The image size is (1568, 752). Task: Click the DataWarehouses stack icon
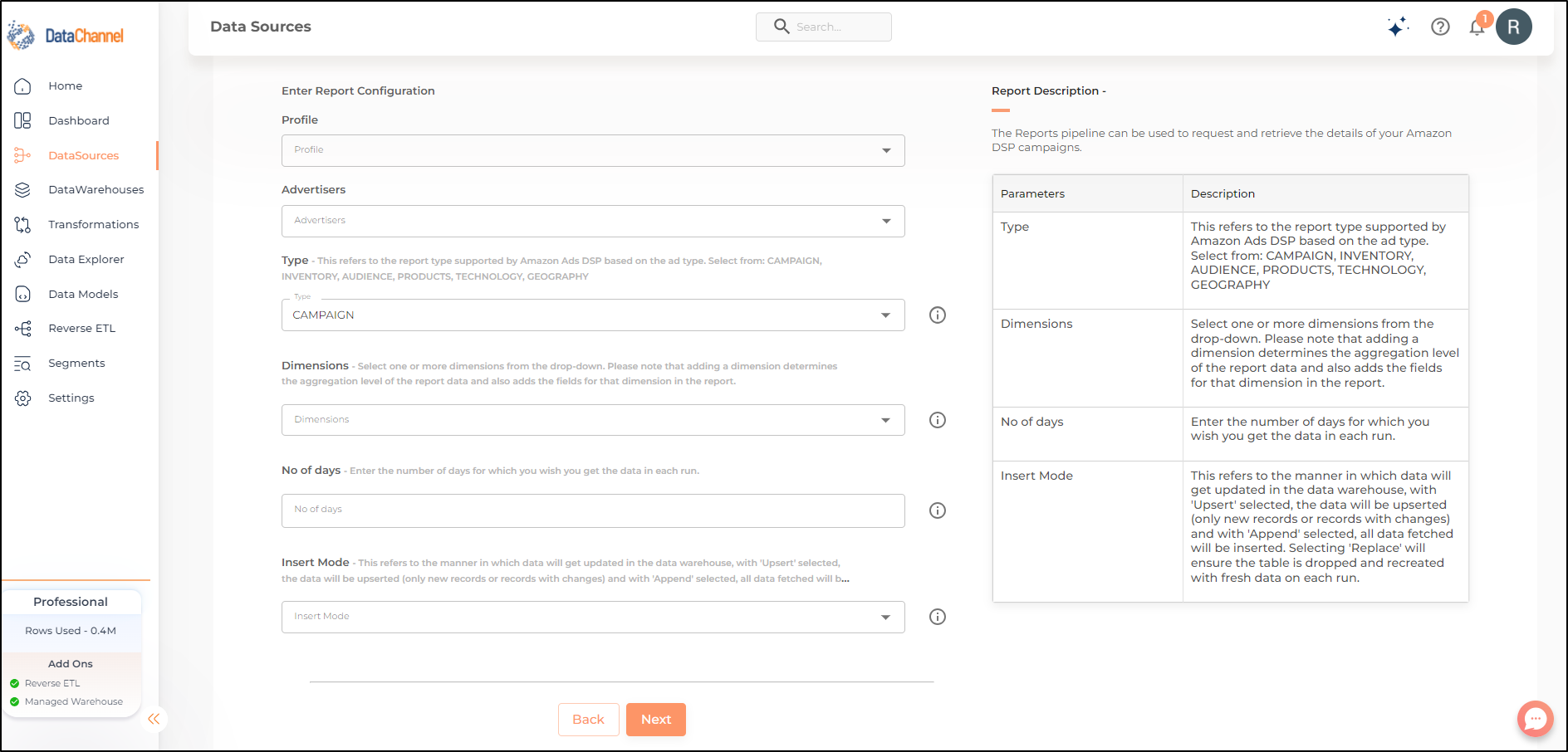(x=22, y=190)
